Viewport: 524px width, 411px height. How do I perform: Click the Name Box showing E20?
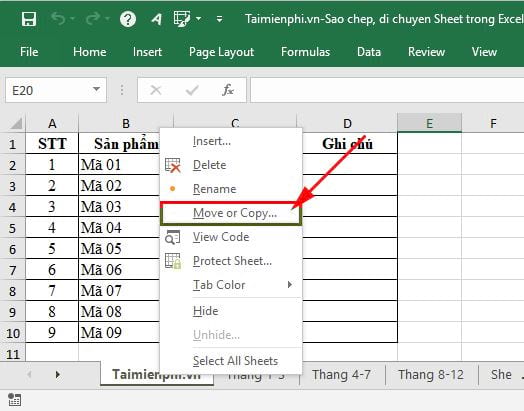(56, 90)
